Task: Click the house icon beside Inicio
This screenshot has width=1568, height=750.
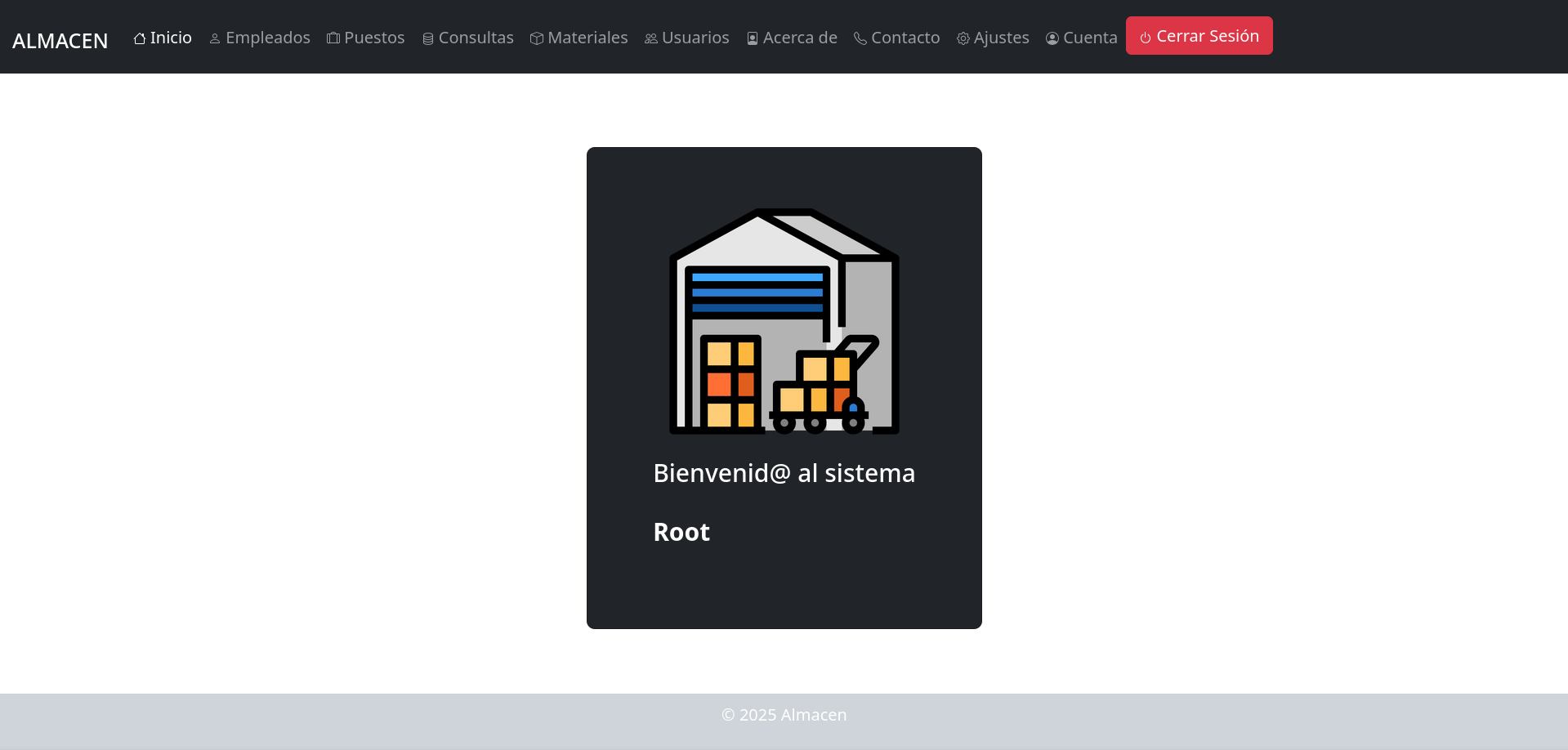Action: [140, 38]
